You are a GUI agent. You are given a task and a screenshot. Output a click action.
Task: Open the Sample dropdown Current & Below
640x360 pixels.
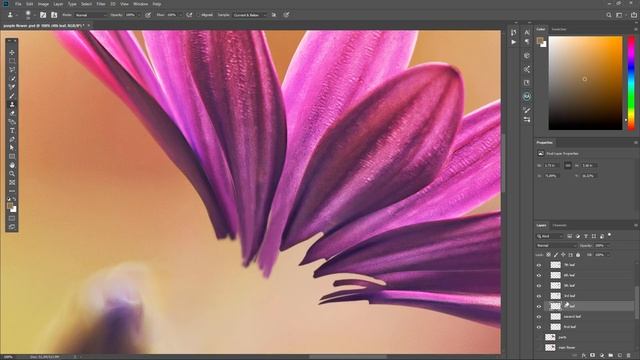click(249, 15)
